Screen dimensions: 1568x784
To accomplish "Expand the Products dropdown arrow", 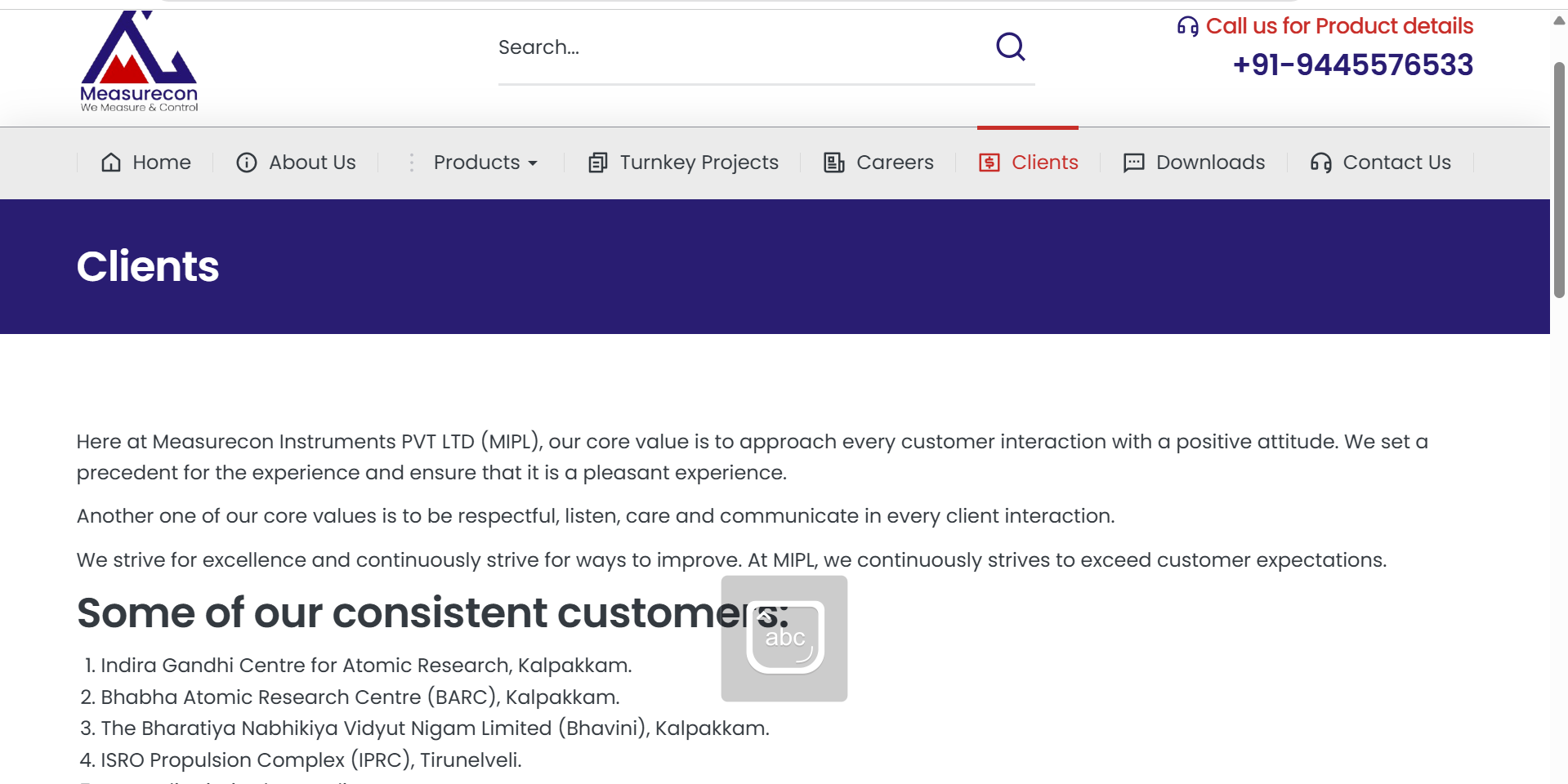I will (533, 163).
